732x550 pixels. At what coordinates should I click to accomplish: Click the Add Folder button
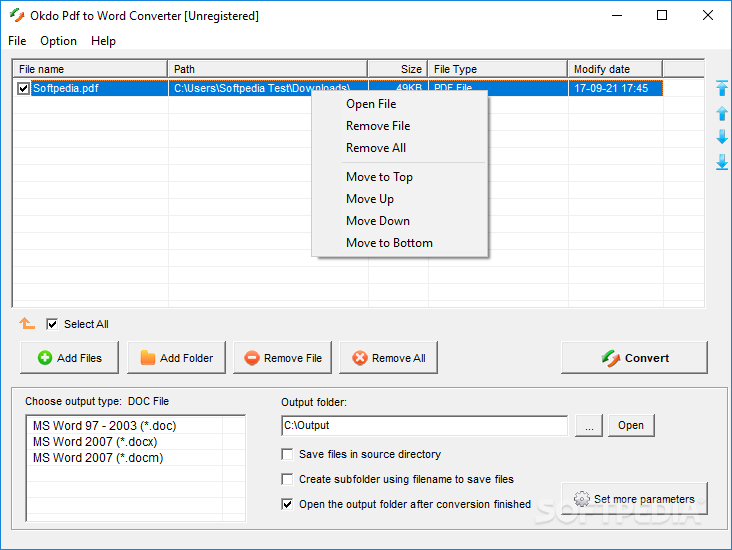click(x=176, y=358)
